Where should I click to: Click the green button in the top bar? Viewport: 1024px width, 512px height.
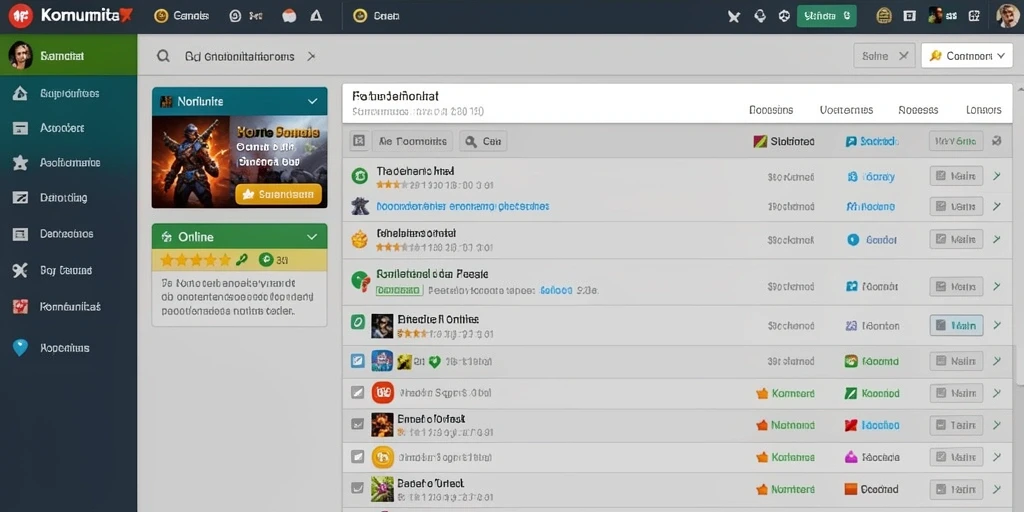click(827, 16)
